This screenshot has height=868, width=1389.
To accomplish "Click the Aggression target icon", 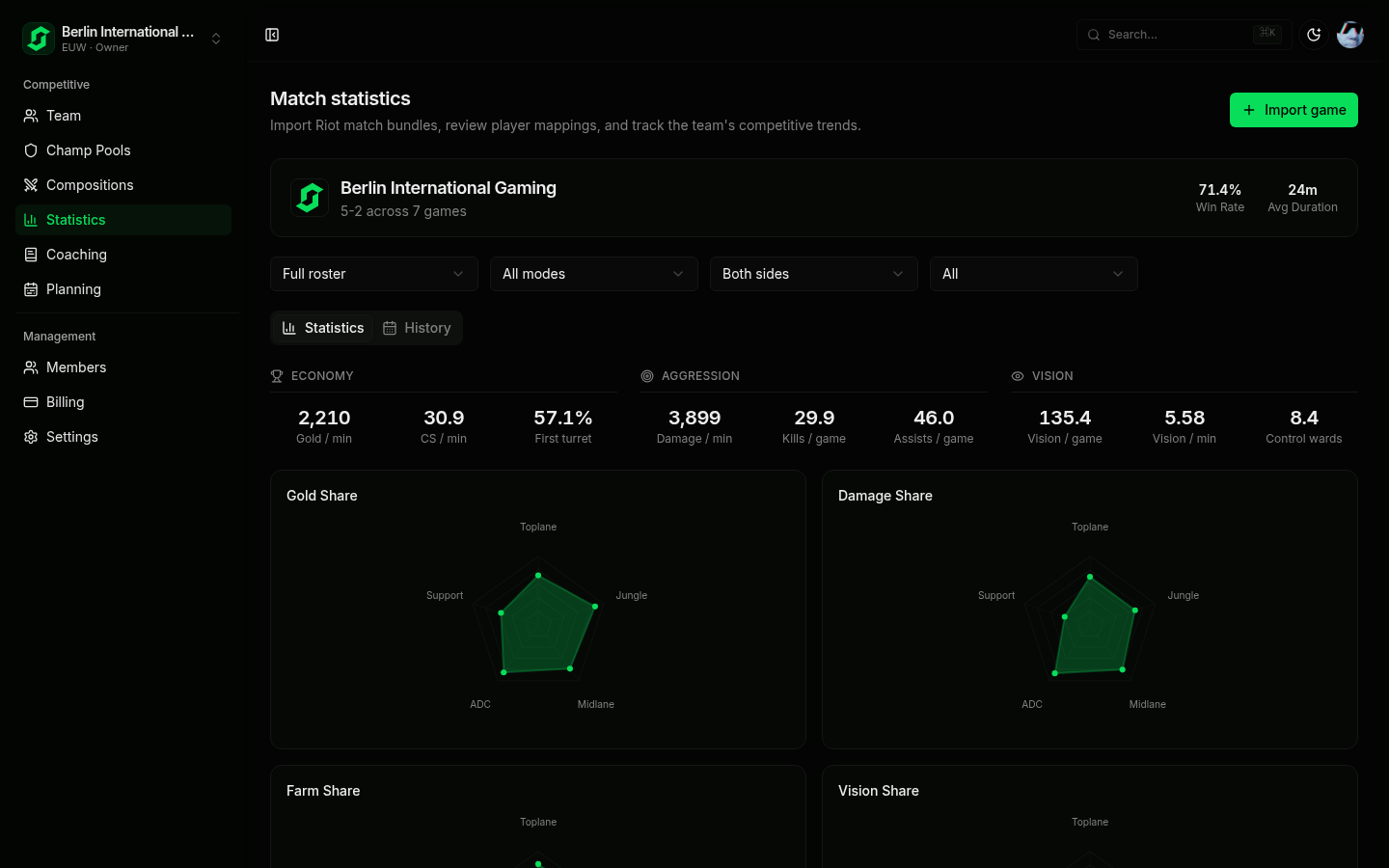I will pos(647,376).
